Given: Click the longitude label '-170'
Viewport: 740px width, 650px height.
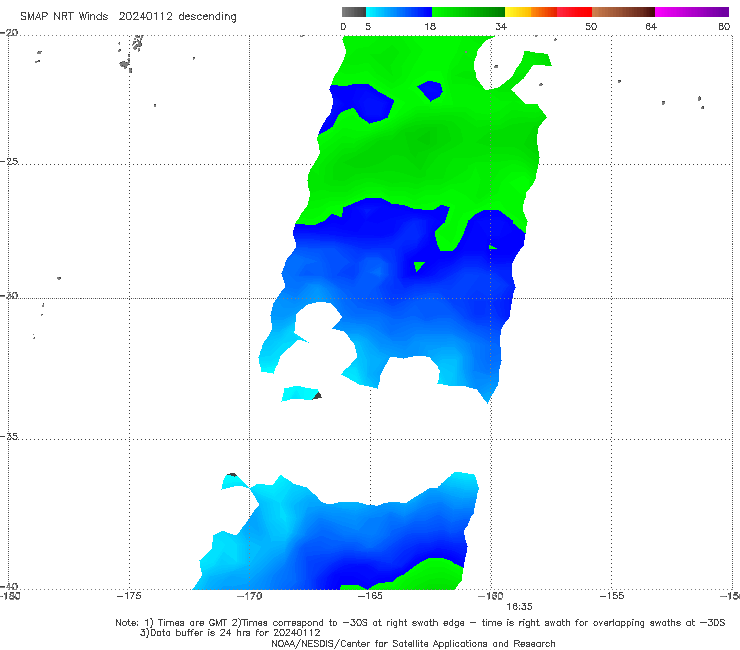Looking at the screenshot, I should pos(249,596).
